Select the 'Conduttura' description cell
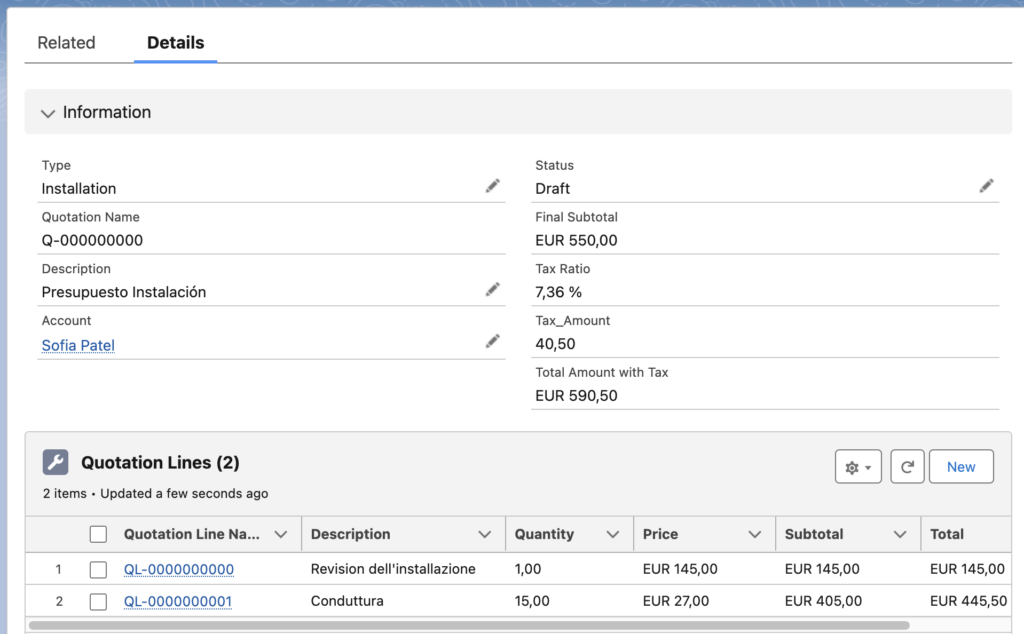Image resolution: width=1024 pixels, height=634 pixels. point(347,601)
